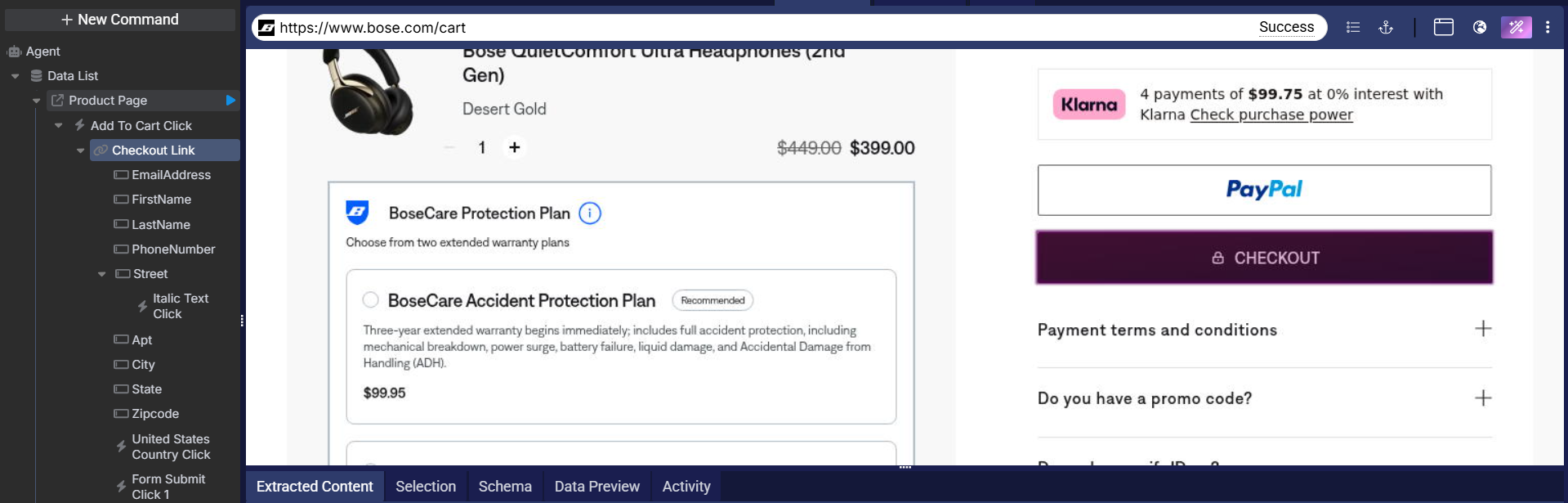
Task: Switch to the Schema tab
Action: 505,487
